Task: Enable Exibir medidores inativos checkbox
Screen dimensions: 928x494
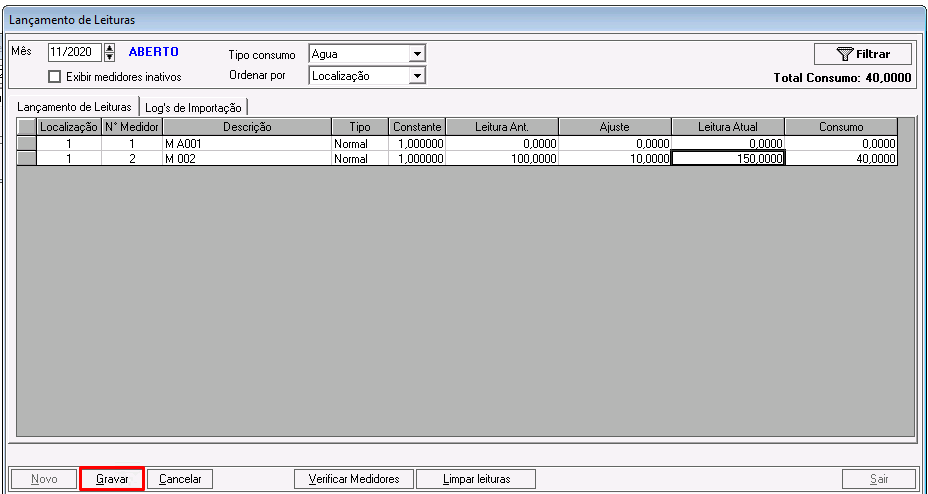Action: click(55, 77)
